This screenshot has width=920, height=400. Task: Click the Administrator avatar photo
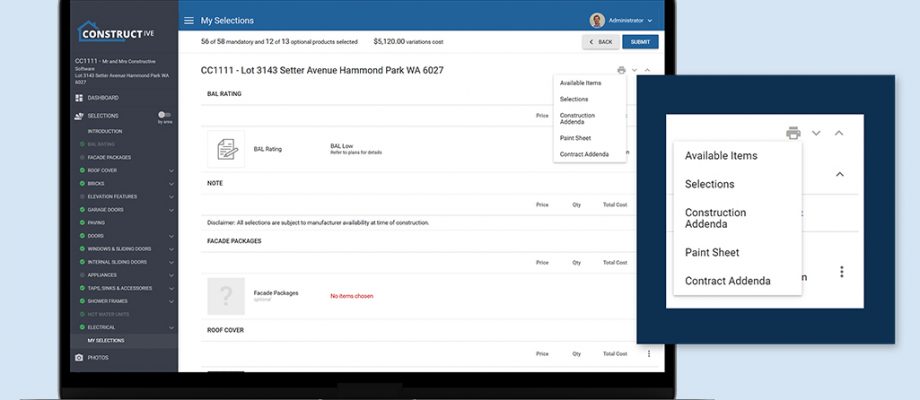(x=597, y=21)
